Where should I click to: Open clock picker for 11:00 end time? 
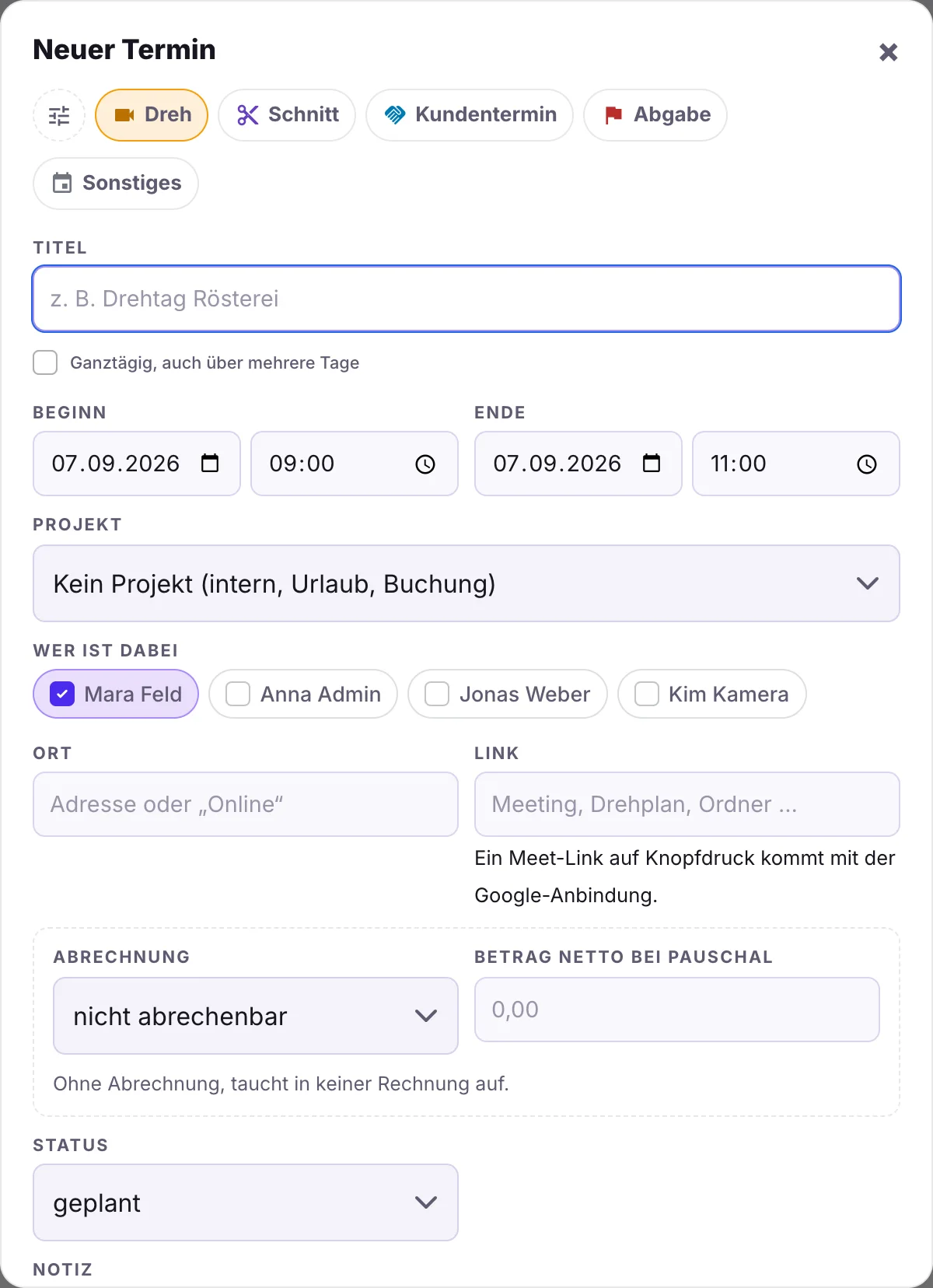[x=867, y=464]
